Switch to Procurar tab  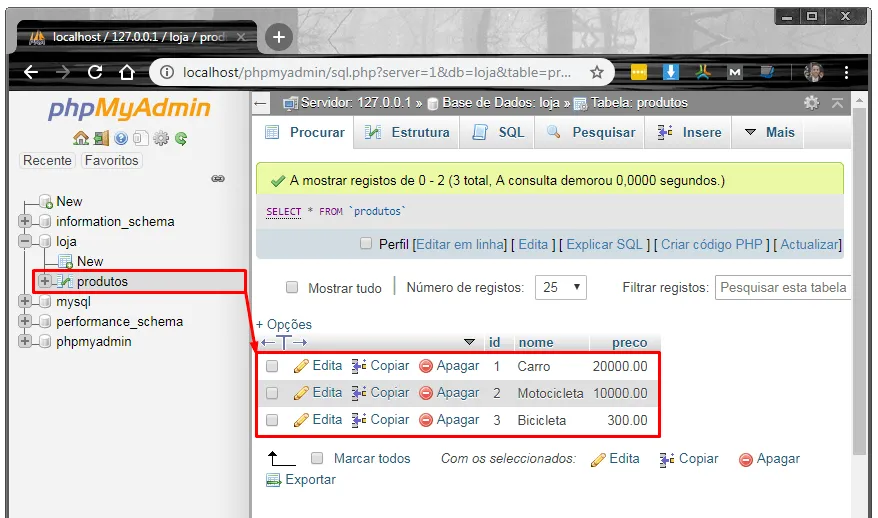pyautogui.click(x=304, y=133)
